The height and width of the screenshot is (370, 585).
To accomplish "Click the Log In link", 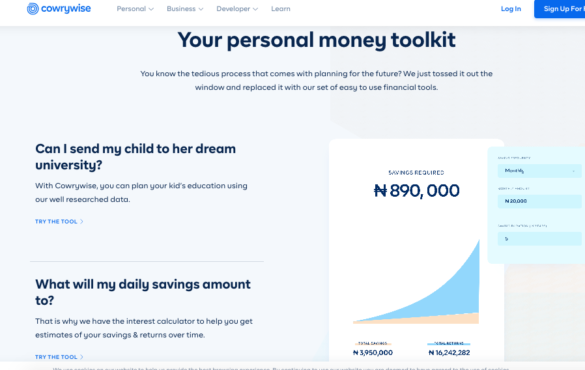I will coord(511,9).
